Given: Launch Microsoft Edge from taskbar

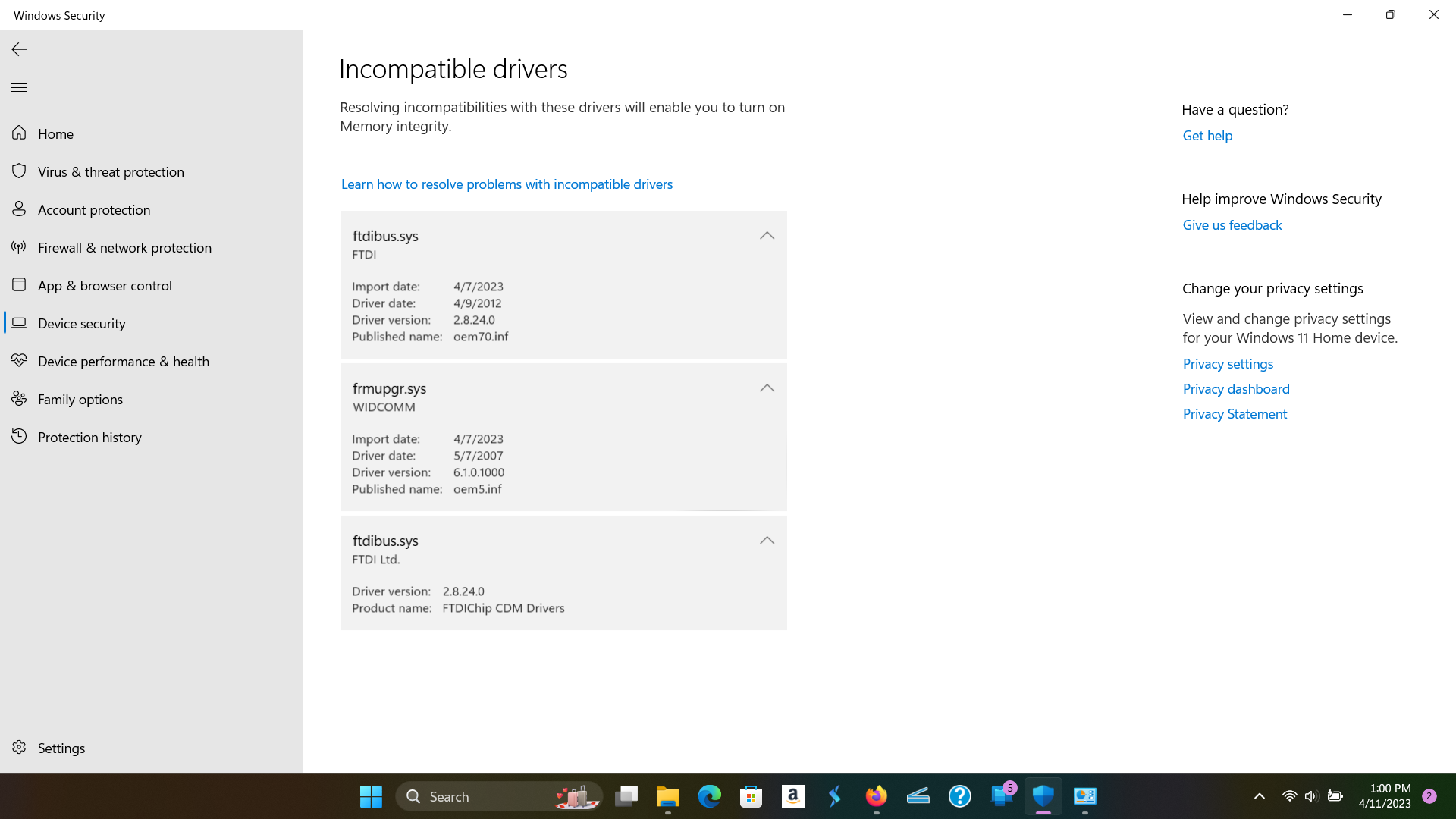Looking at the screenshot, I should (x=709, y=796).
